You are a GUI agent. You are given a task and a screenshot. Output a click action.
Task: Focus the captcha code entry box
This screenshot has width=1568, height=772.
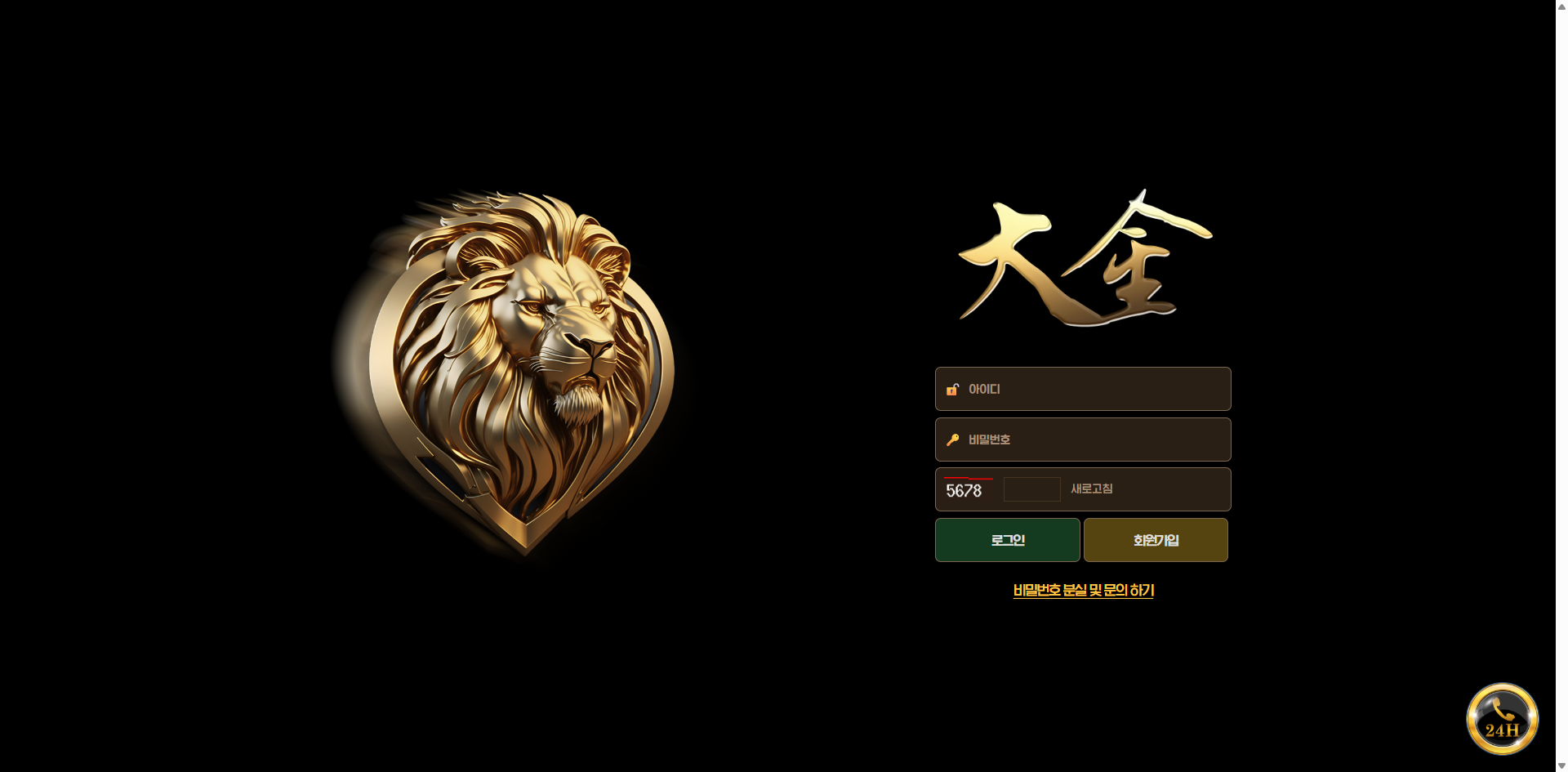pyautogui.click(x=1032, y=489)
